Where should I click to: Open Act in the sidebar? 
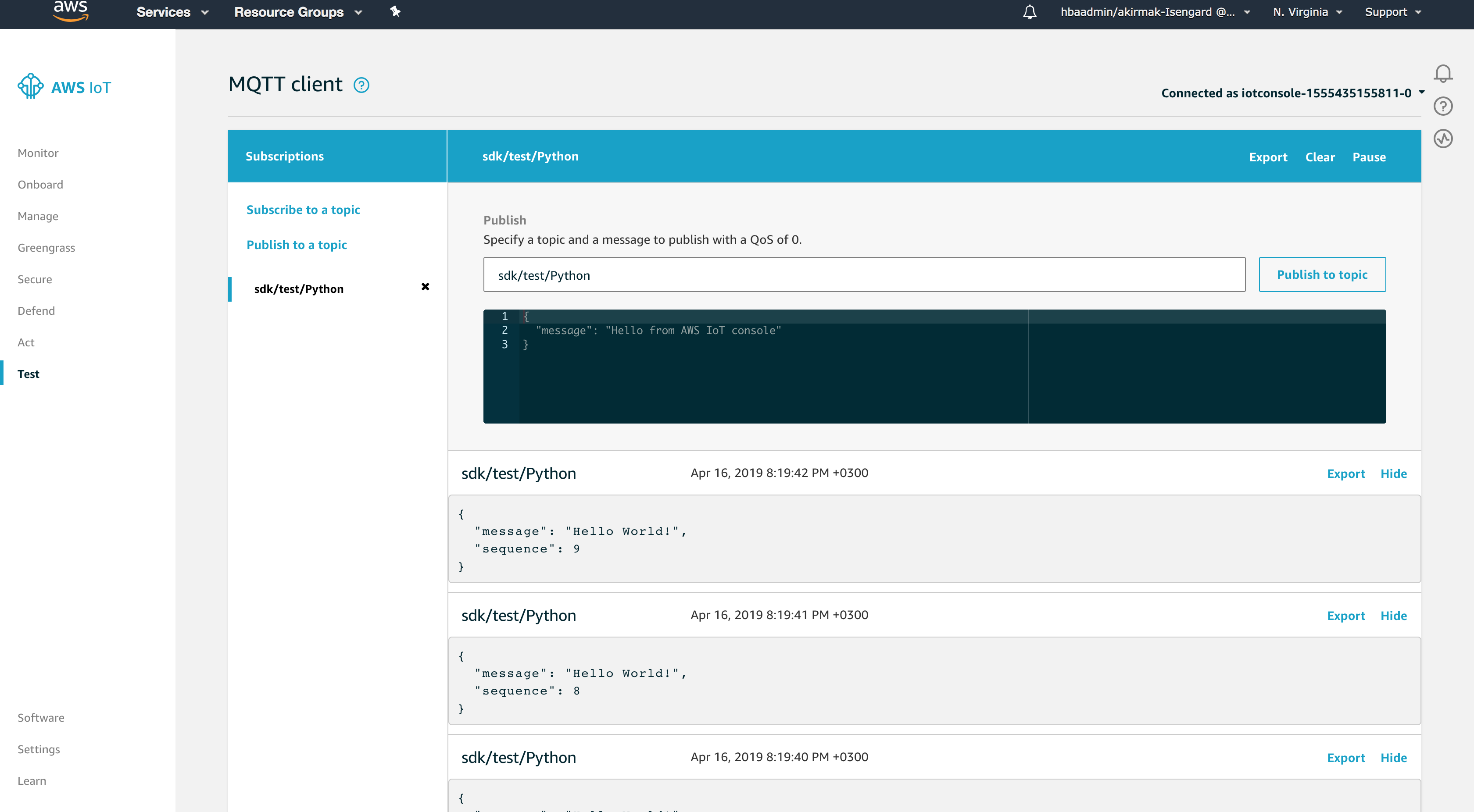(x=26, y=342)
